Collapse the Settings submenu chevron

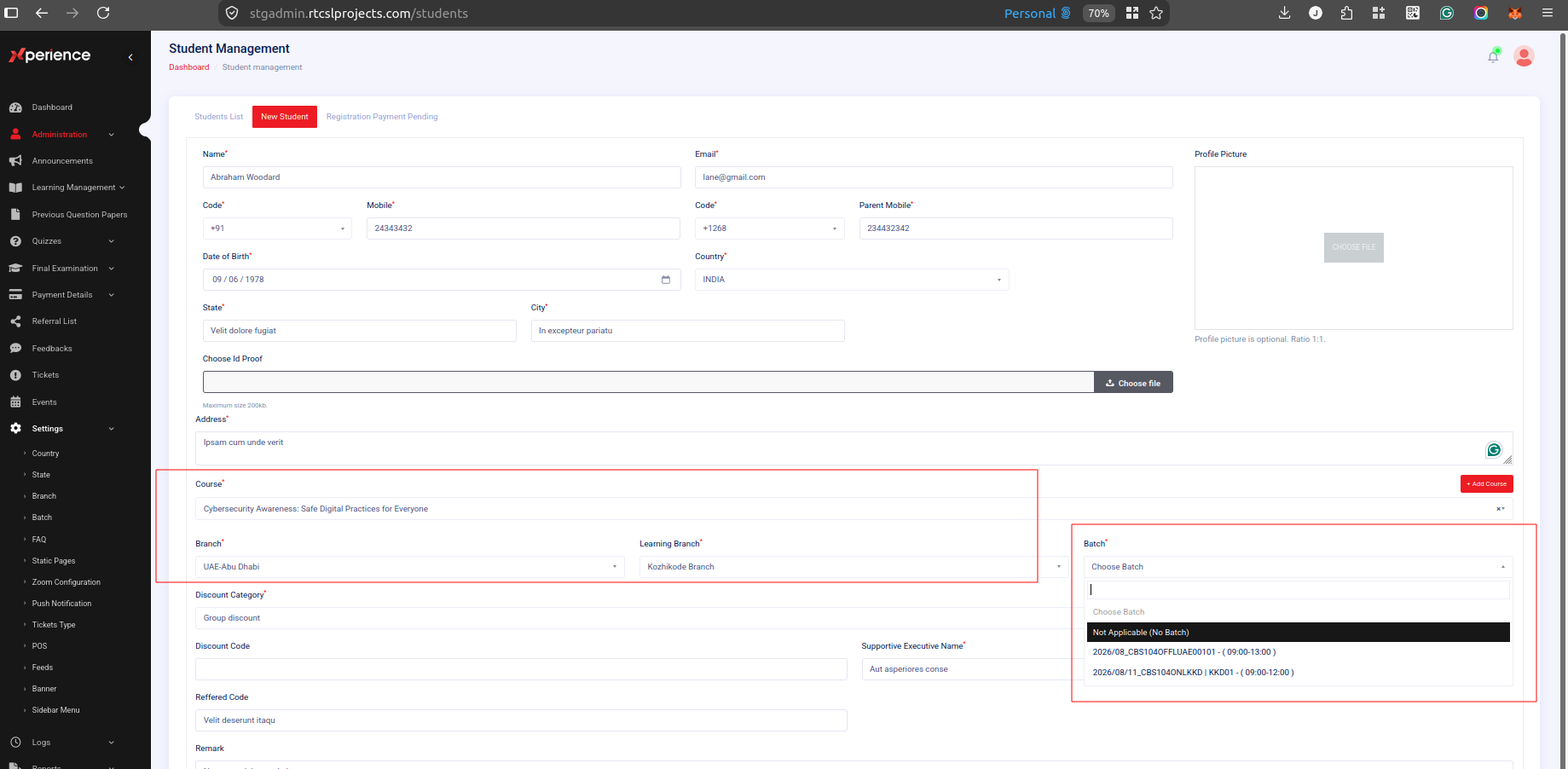[111, 429]
